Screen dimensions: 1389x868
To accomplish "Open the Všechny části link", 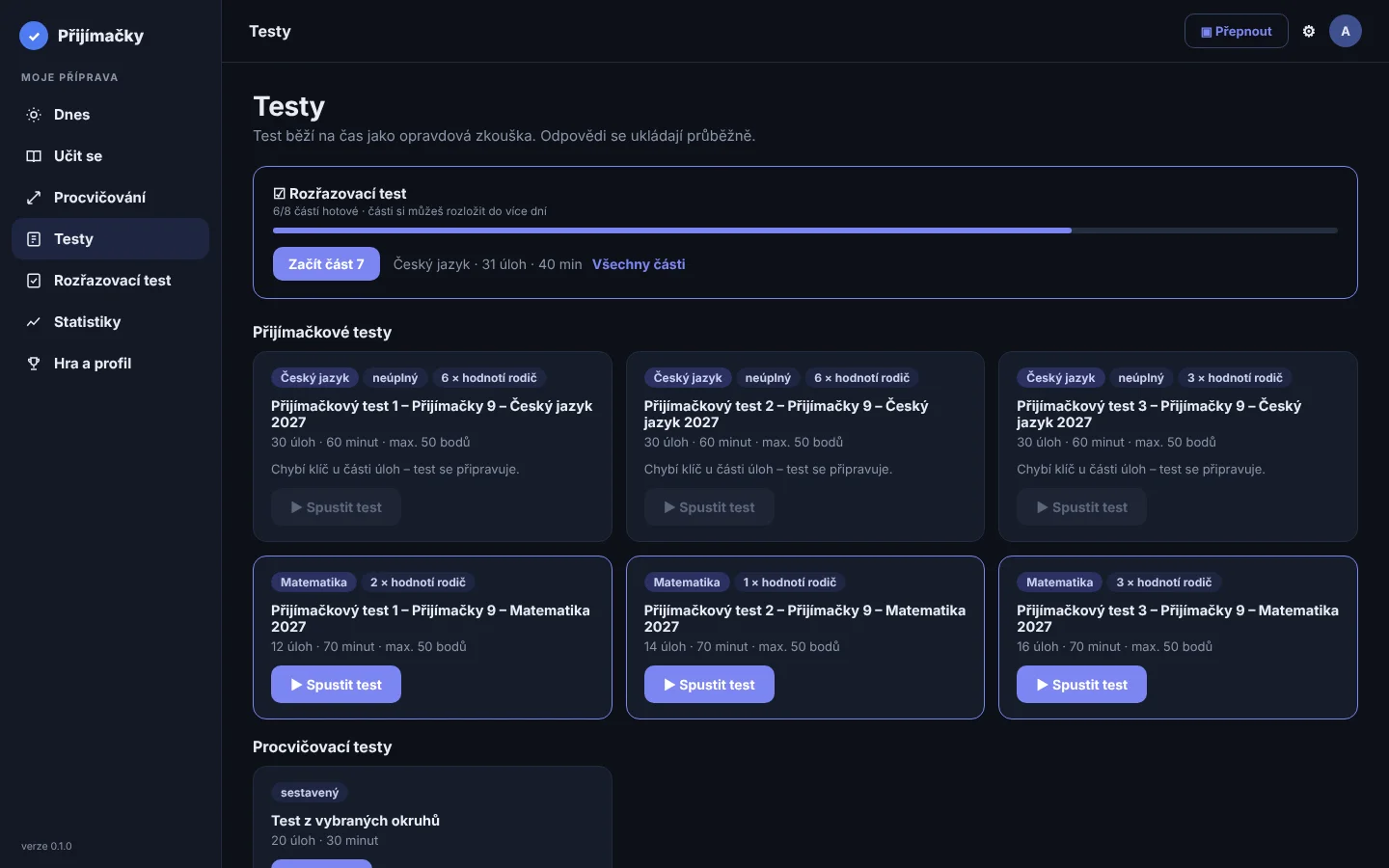I will tap(639, 264).
